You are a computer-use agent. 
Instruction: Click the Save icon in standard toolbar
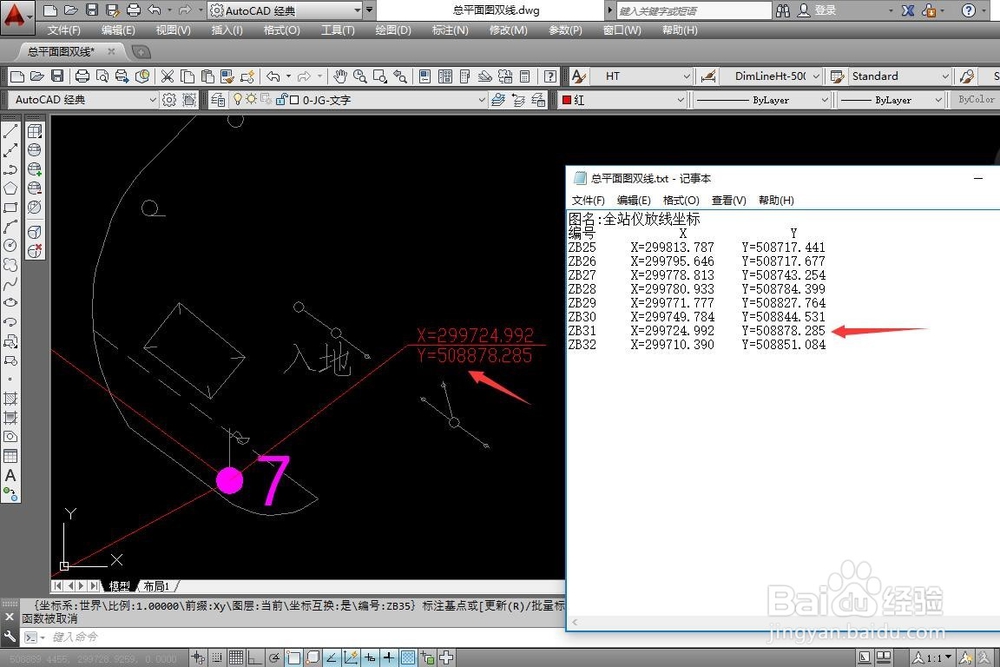click(x=57, y=77)
